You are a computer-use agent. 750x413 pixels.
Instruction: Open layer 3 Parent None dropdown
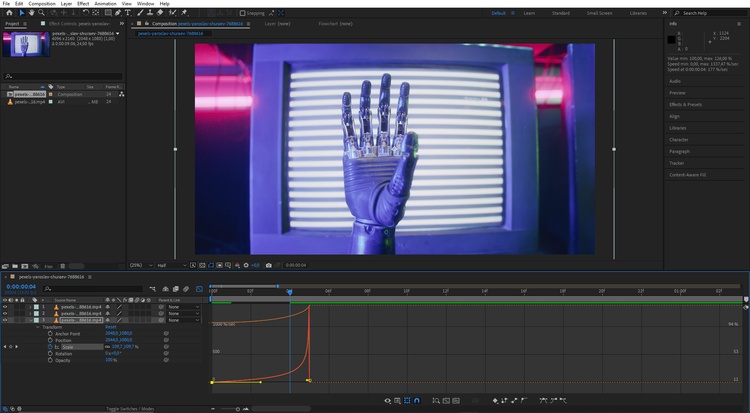(184, 320)
